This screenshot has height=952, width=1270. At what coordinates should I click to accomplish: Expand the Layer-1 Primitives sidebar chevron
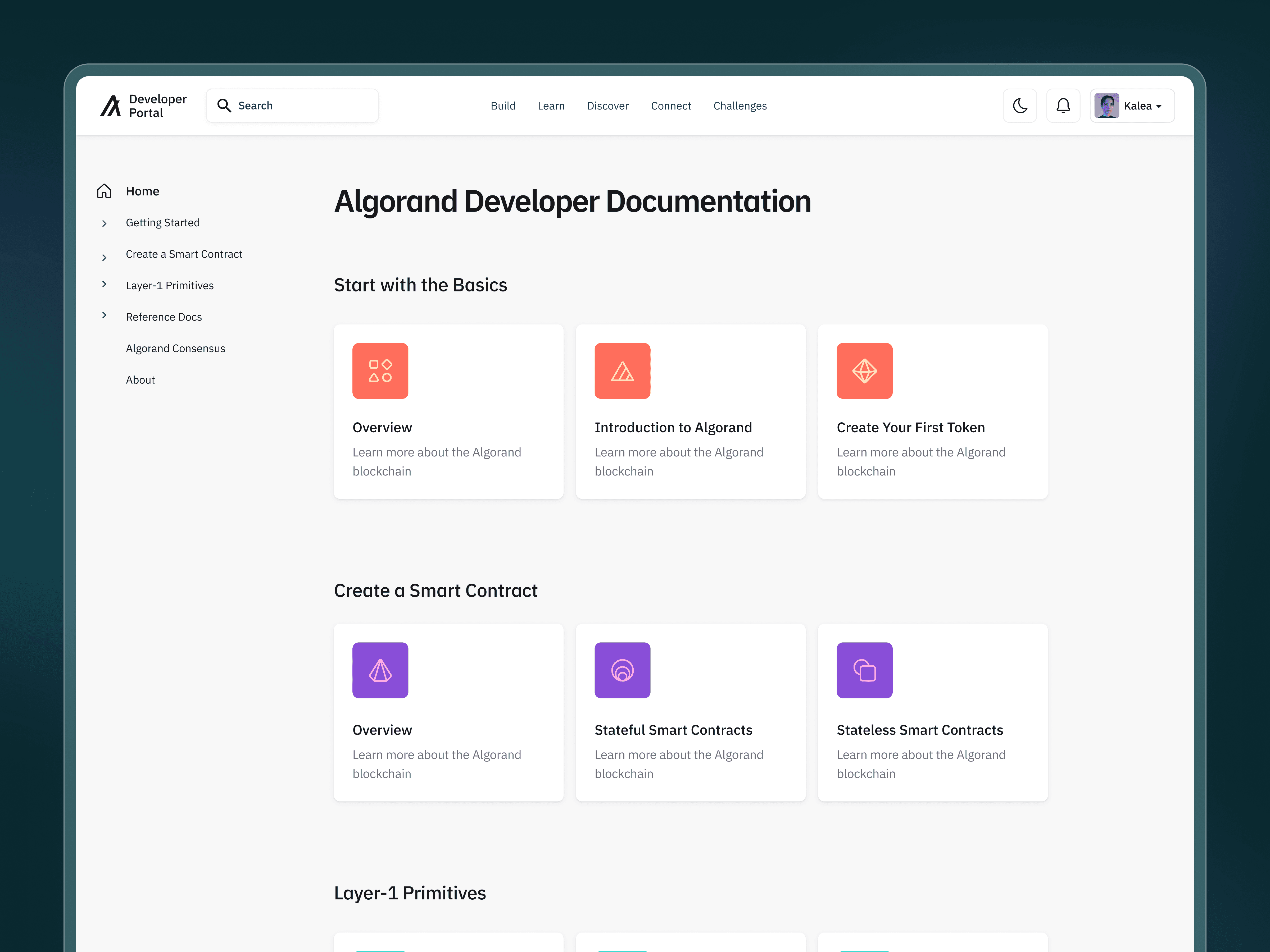pos(104,284)
